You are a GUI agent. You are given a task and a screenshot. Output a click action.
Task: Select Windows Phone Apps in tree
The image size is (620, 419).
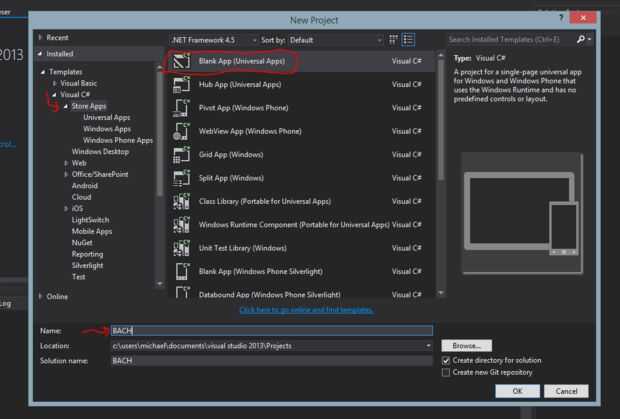(118, 140)
